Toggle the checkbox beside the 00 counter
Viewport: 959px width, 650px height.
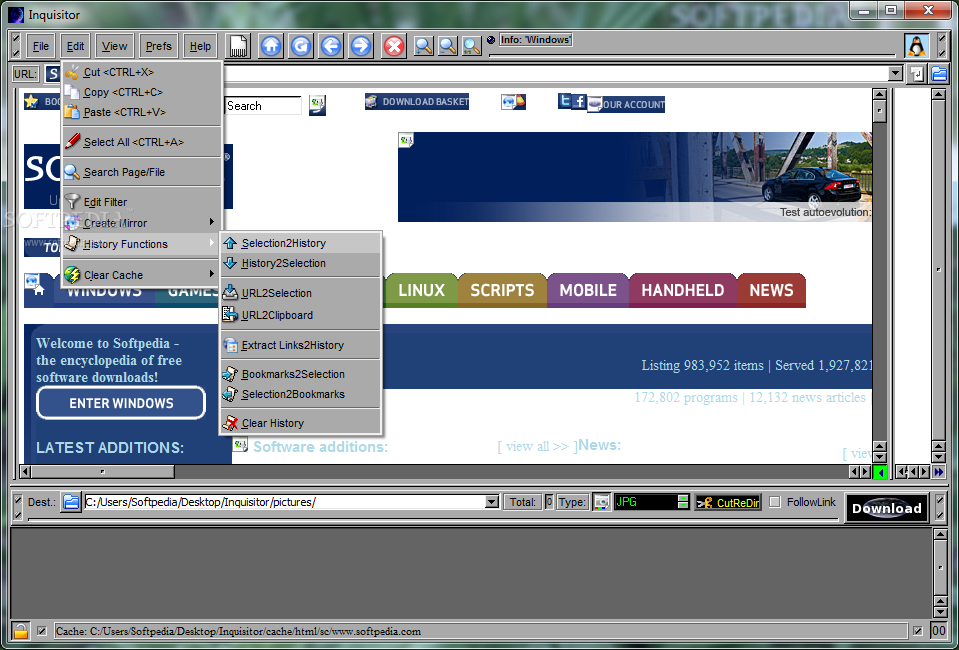(x=918, y=631)
